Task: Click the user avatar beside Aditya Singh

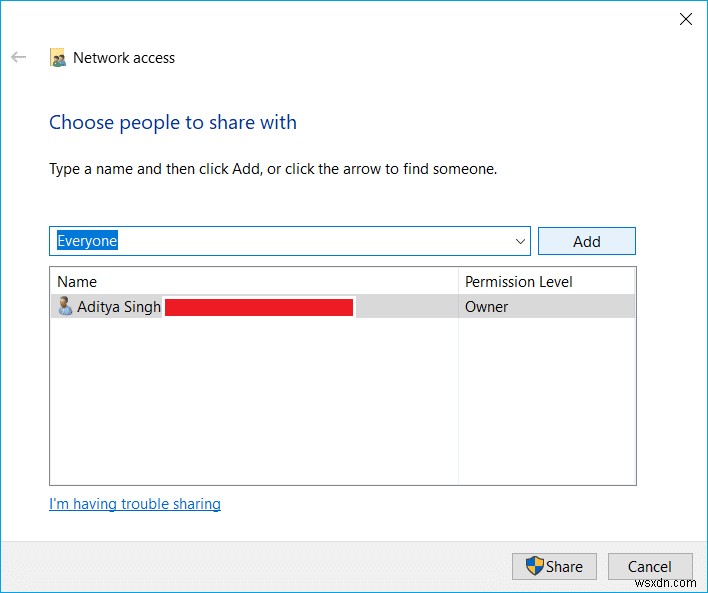Action: (x=65, y=306)
